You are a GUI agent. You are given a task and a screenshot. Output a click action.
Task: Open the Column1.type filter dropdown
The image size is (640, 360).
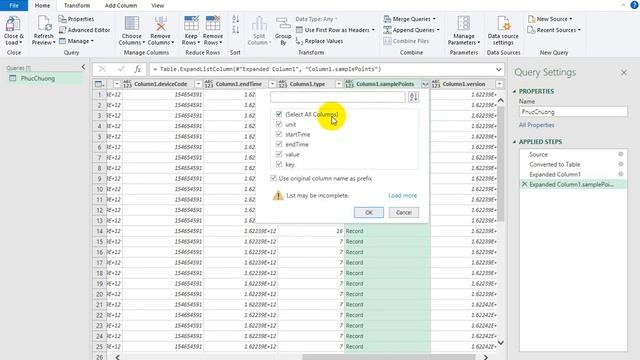click(x=338, y=84)
